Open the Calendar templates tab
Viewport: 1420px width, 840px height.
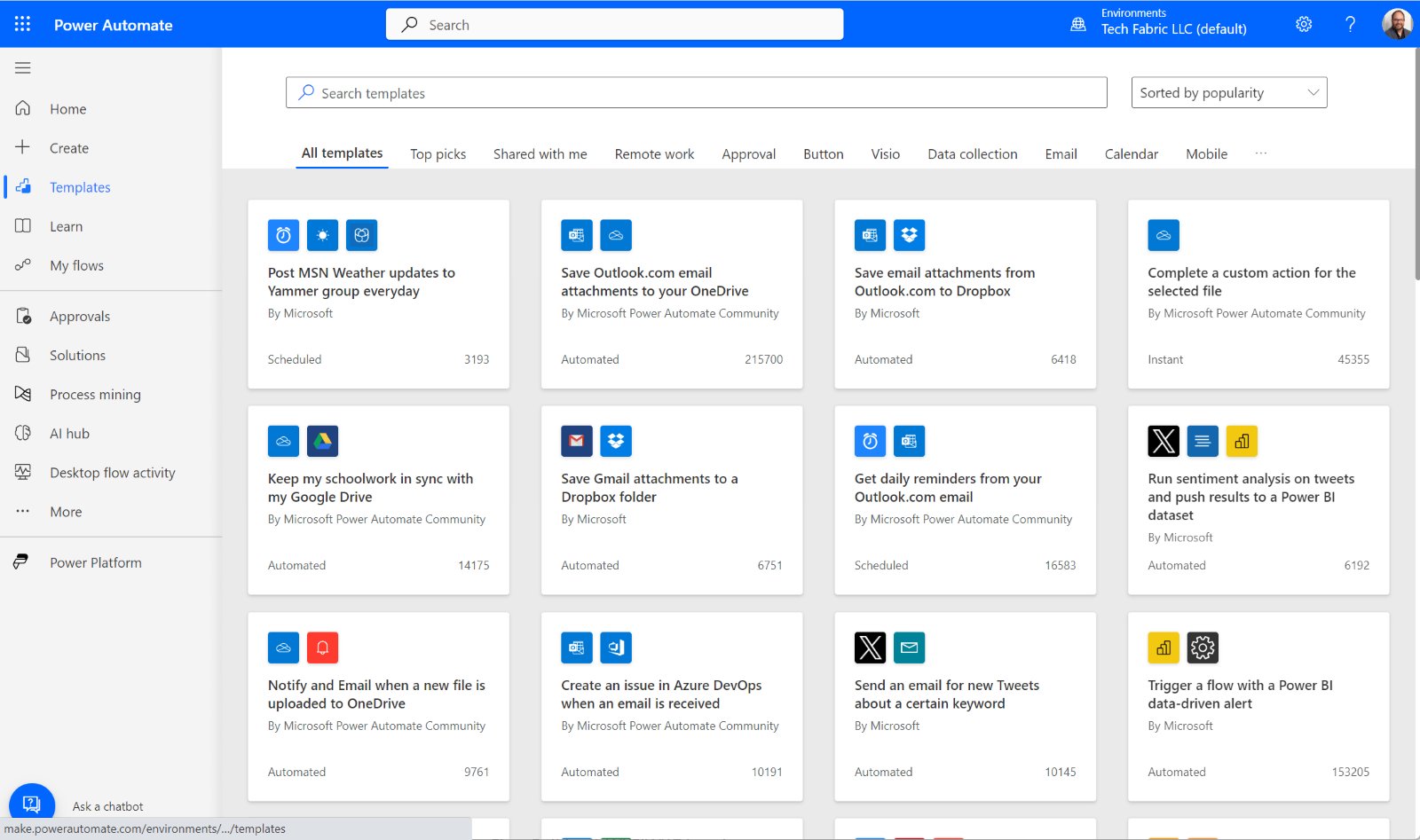pos(1132,154)
